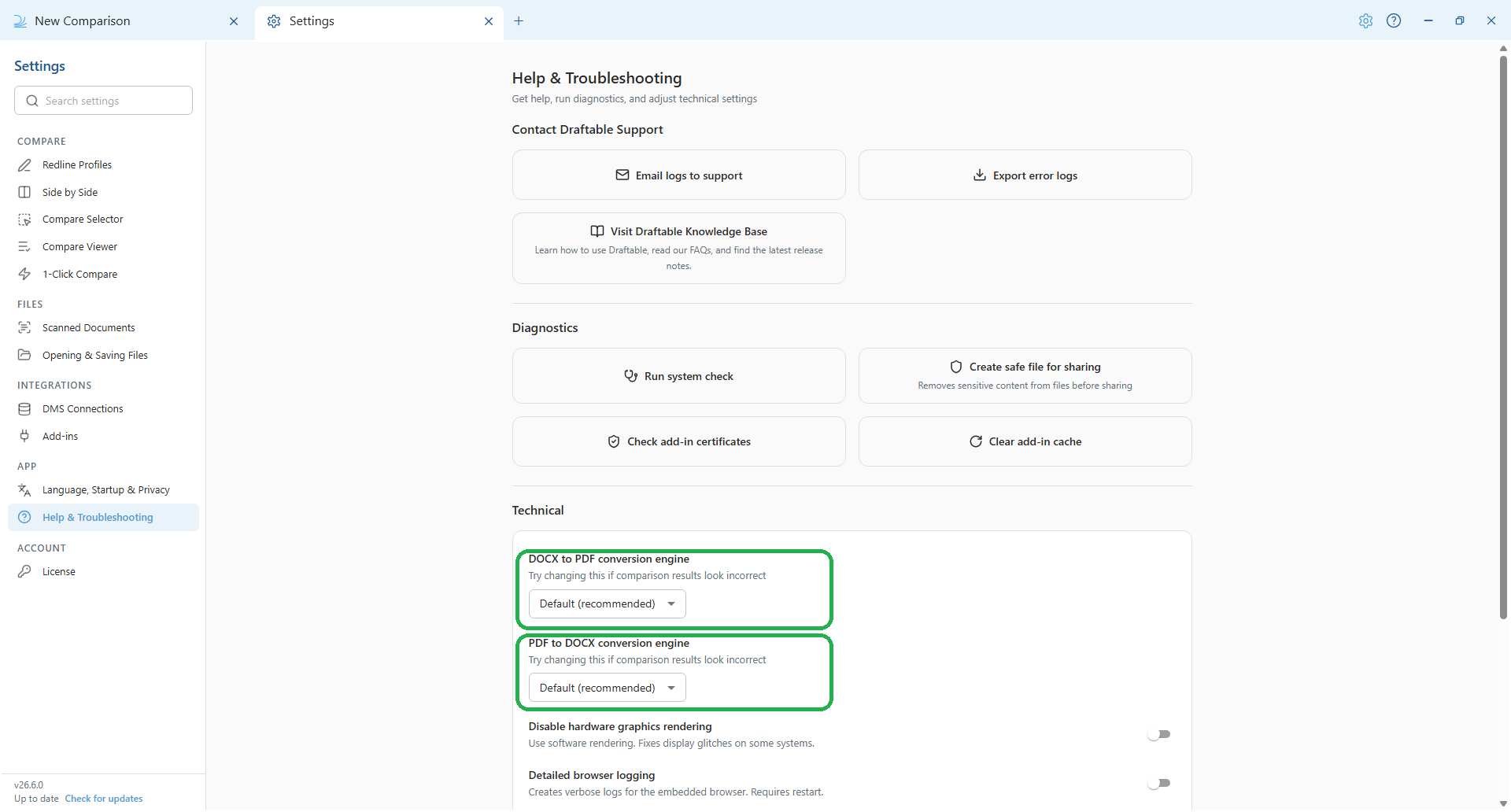
Task: Click the settings gear icon in title bar
Action: (x=1365, y=21)
